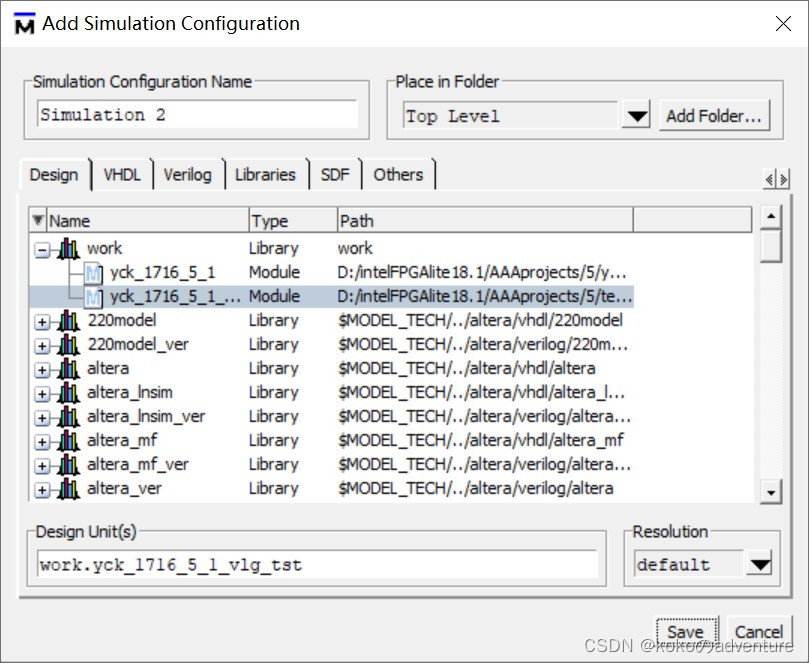Click the altera library icon
Screen dimensions: 809x663
tap(69, 369)
